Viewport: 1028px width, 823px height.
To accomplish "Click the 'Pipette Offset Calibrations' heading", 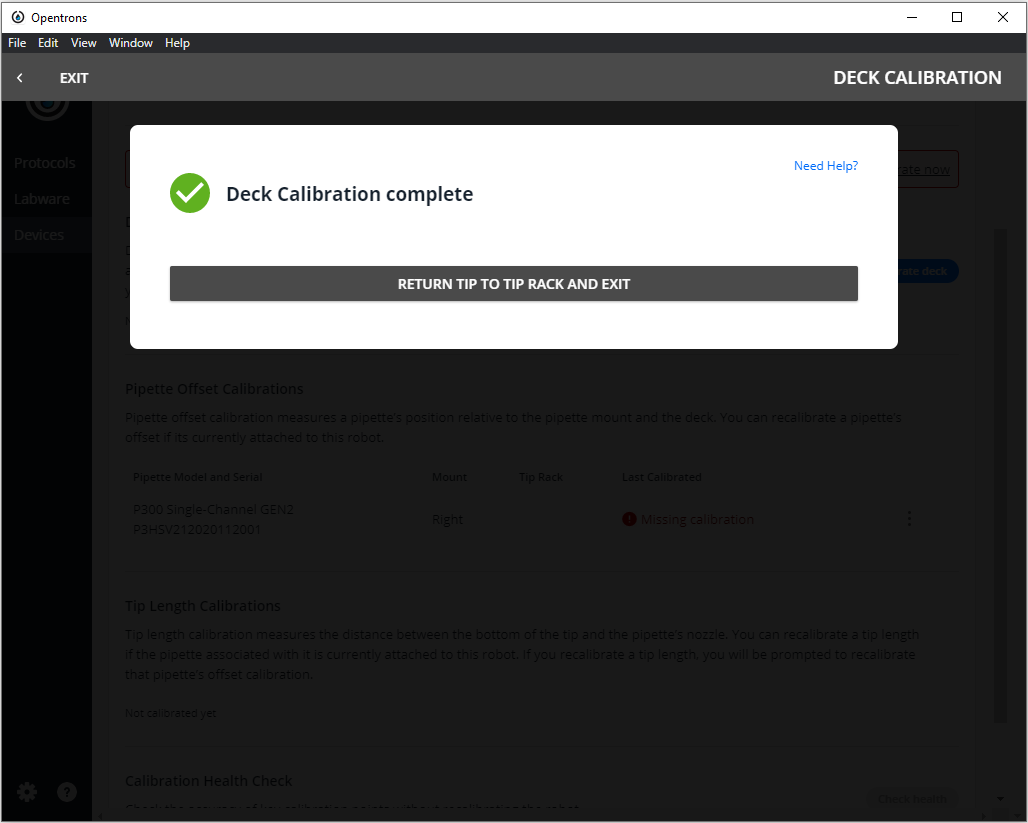I will click(214, 389).
